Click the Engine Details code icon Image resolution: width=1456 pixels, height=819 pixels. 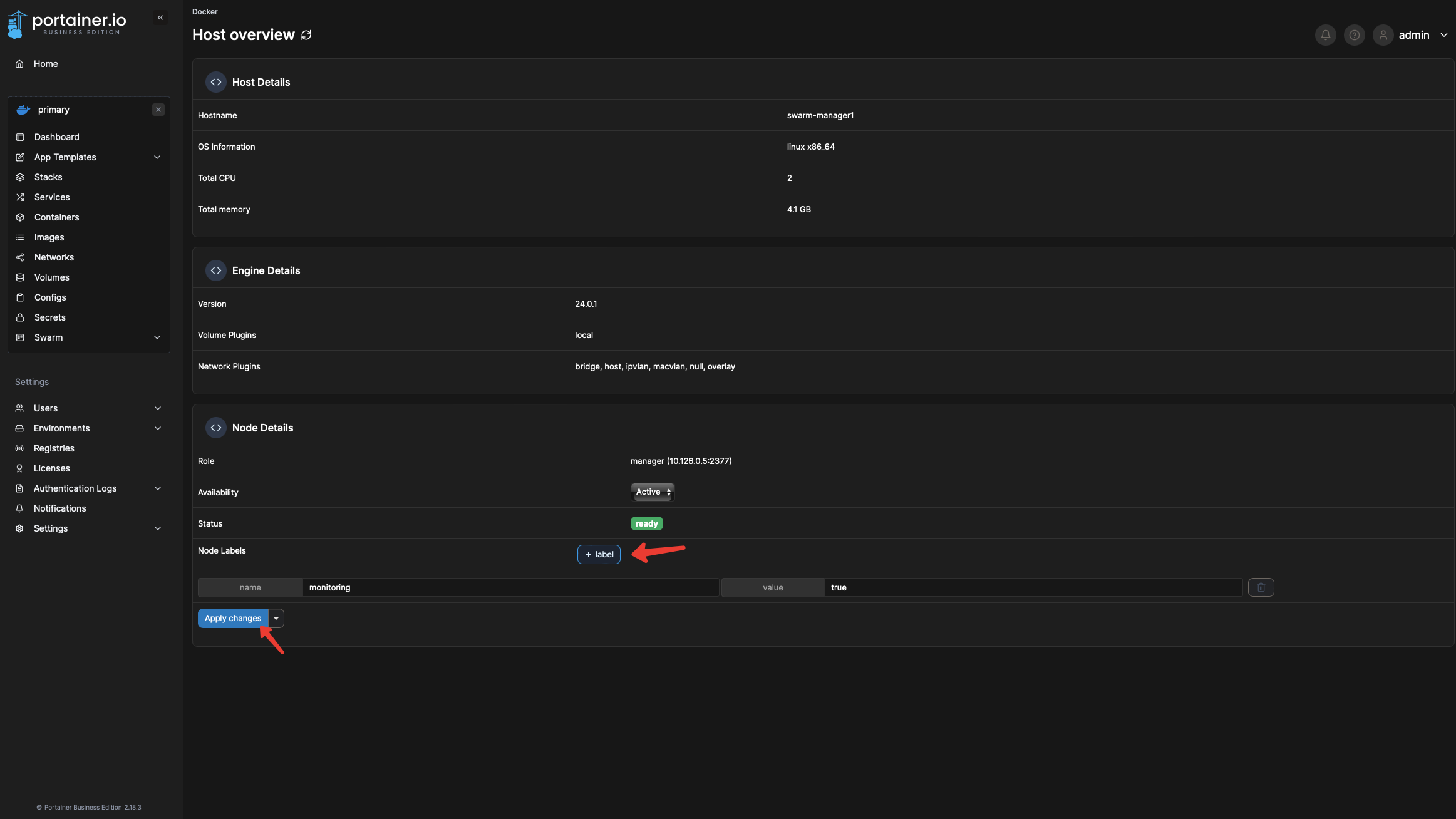[216, 270]
